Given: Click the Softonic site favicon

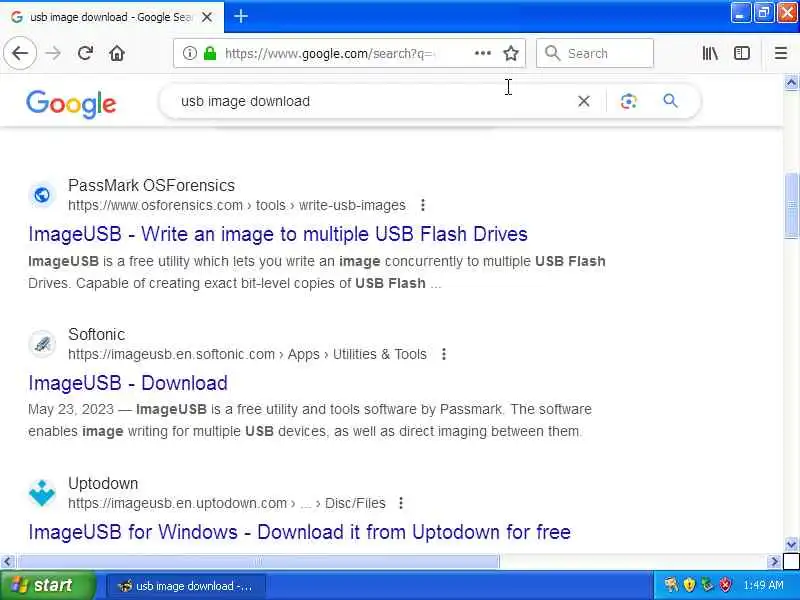Looking at the screenshot, I should pyautogui.click(x=42, y=343).
